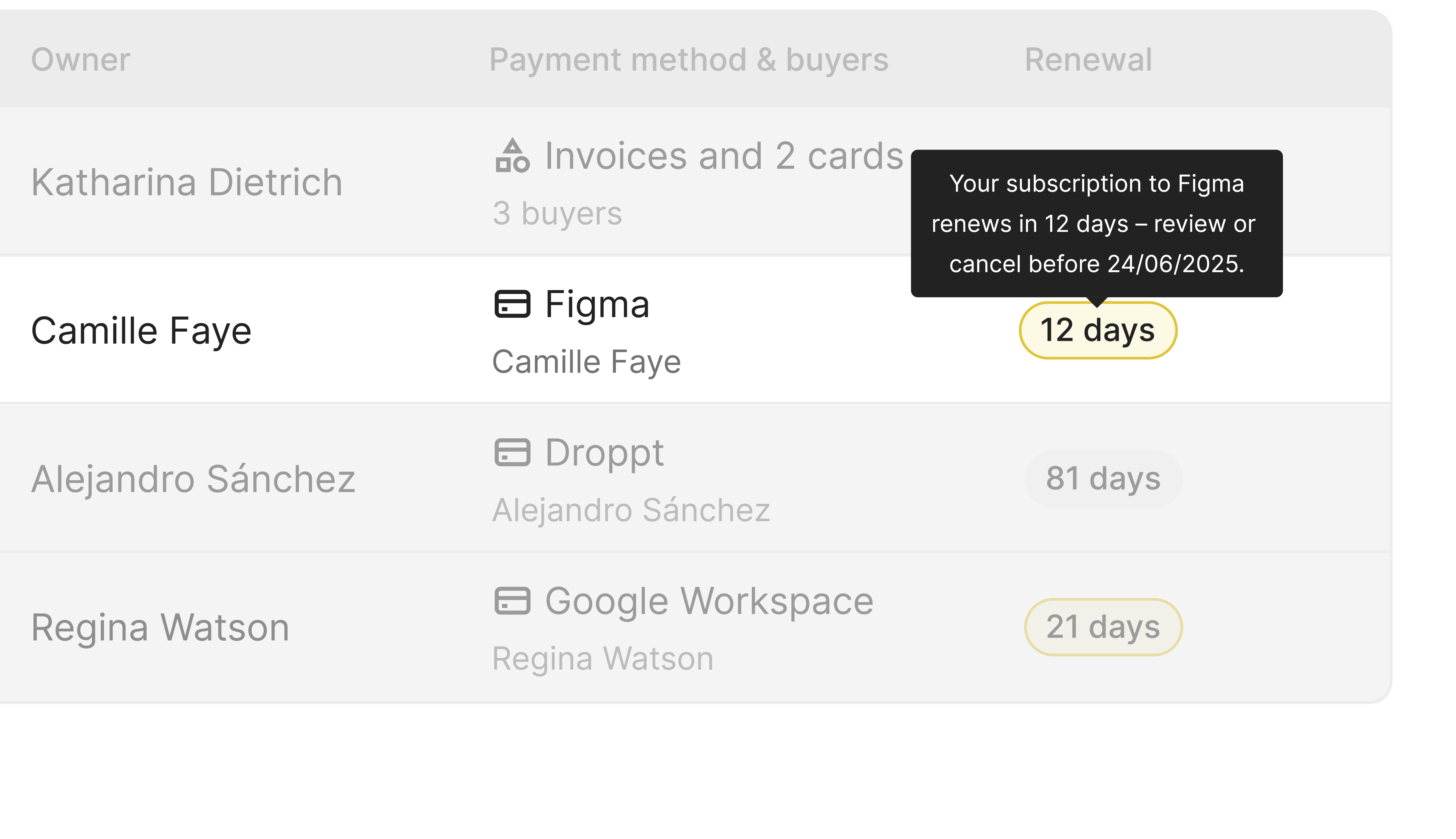Click the credit card icon next to Figma

[512, 304]
